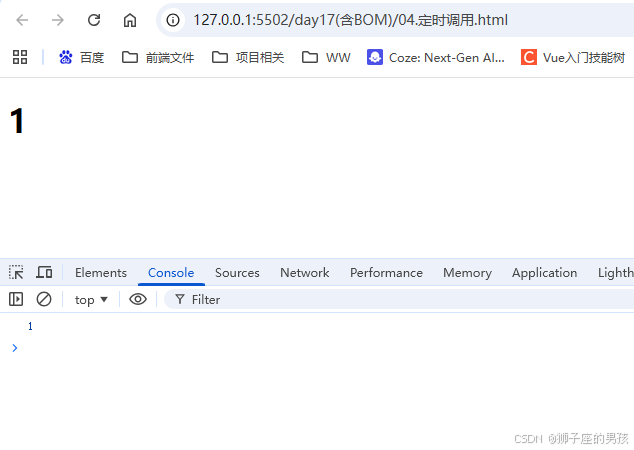This screenshot has width=634, height=450.
Task: Go back to the previous page
Action: click(x=22, y=20)
